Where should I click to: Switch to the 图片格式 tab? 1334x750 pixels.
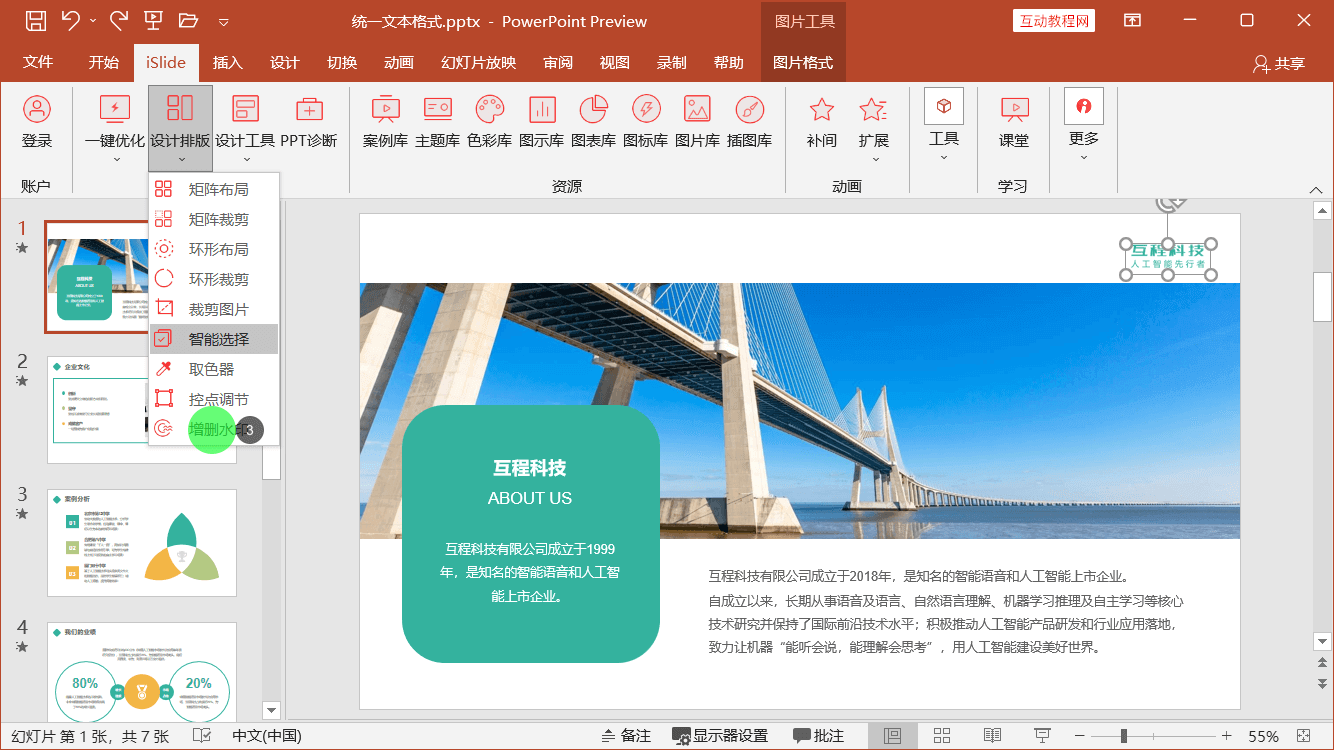tap(803, 62)
